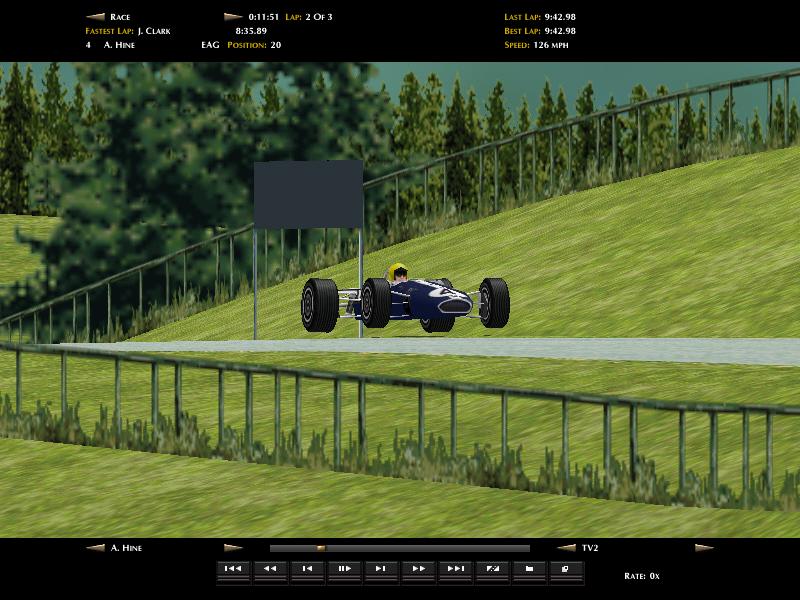This screenshot has height=600, width=800.
Task: Click the fast rewind button
Action: tap(269, 569)
